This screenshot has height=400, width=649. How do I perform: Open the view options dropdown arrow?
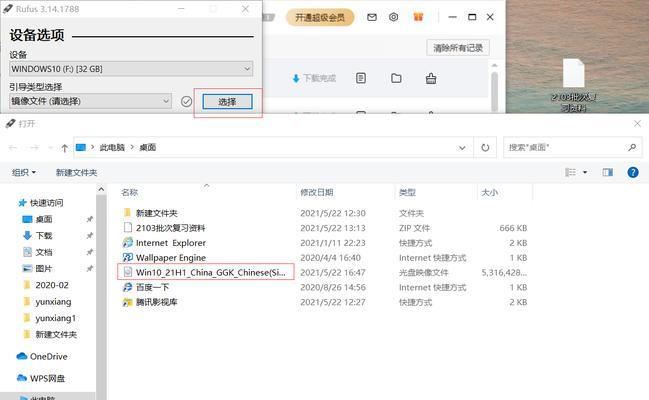(585, 172)
